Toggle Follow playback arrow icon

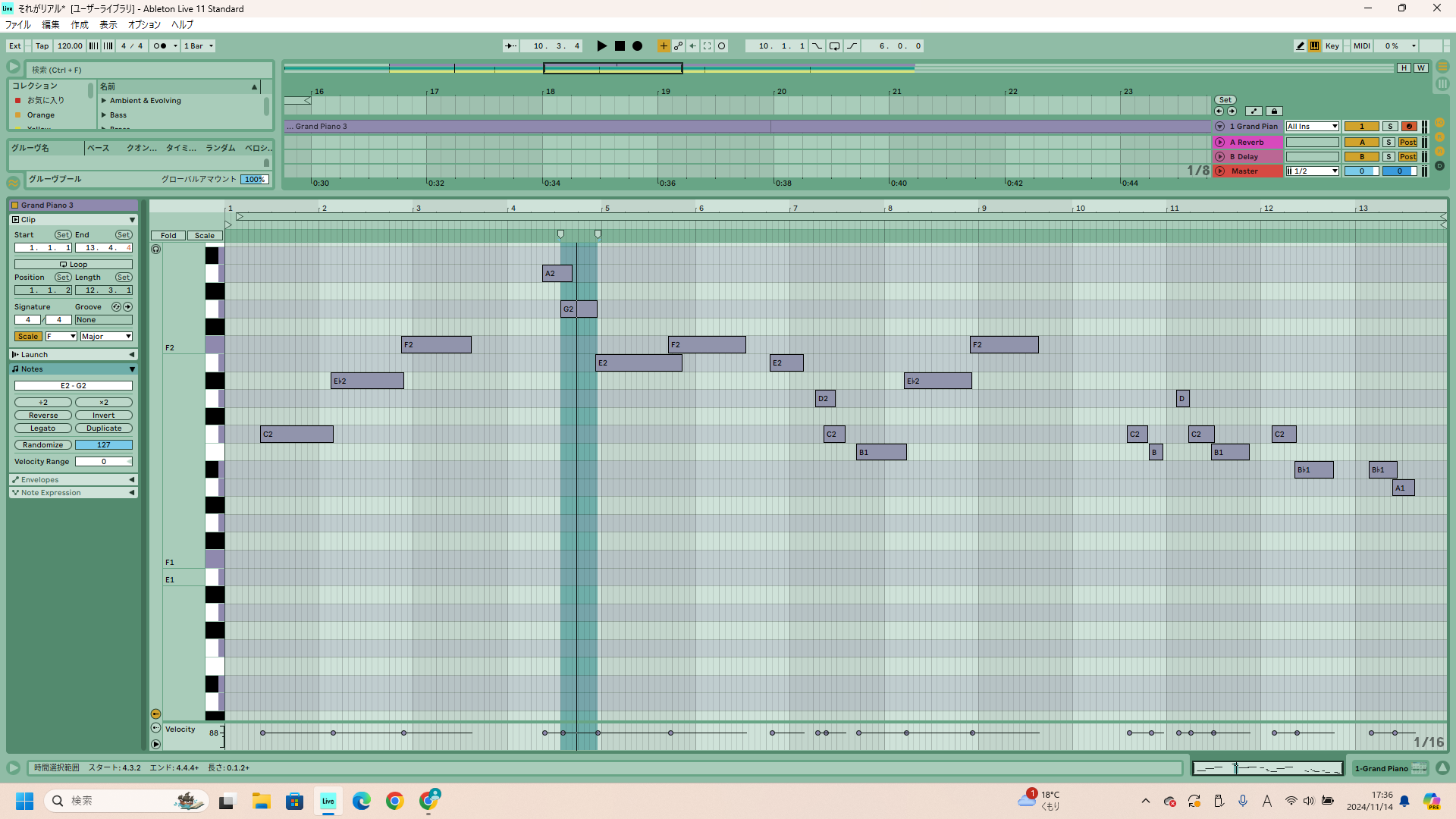click(x=511, y=46)
